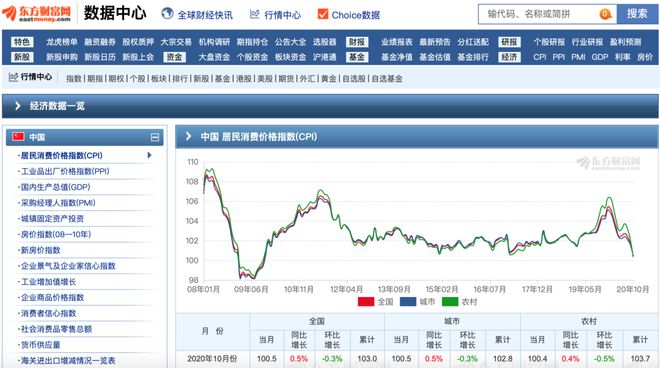
Task: Select the 资金 category tab
Action: click(x=174, y=57)
